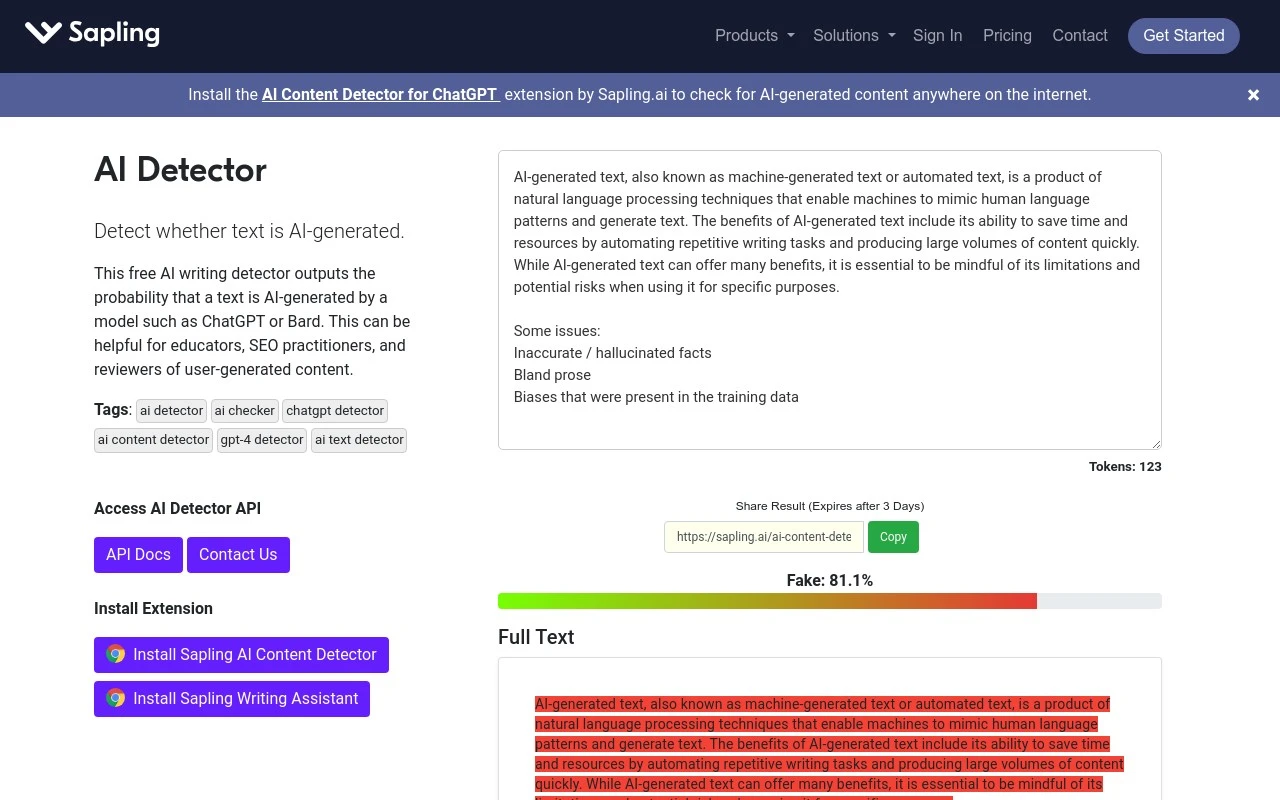Click 'Share Result (Expires after 3 Days)' label

[x=830, y=506]
